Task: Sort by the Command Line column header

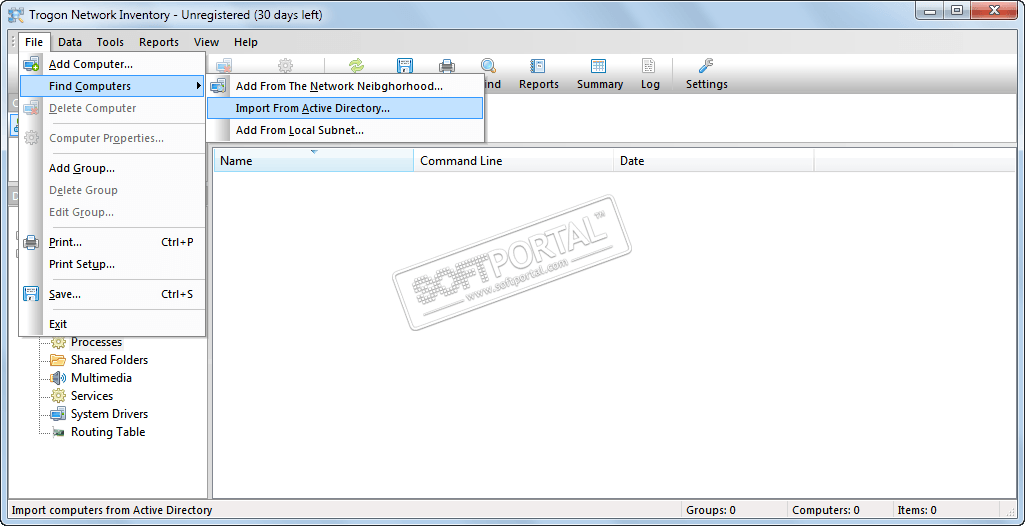Action: coord(514,161)
